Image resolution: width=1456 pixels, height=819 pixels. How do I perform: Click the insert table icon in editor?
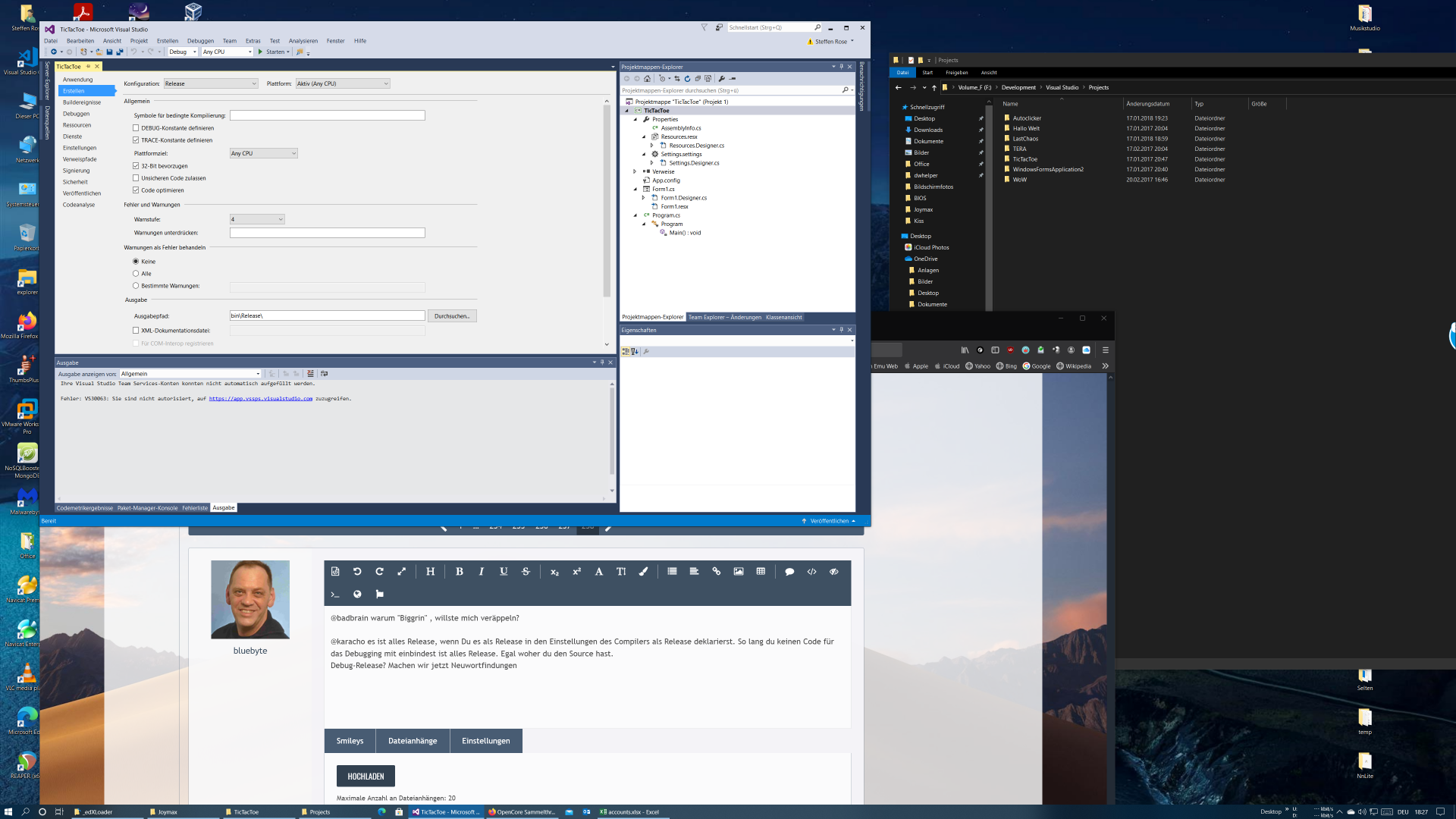[x=761, y=572]
